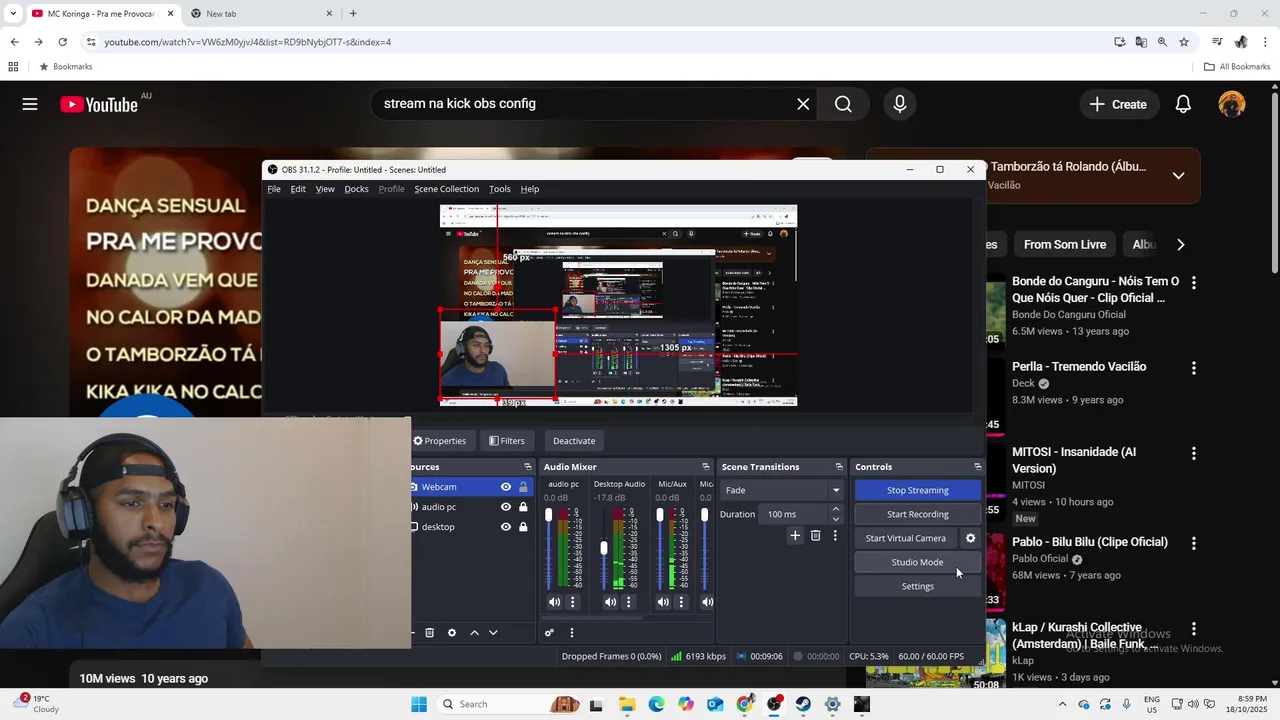Undock the Audio Mixer panel
1280x720 pixels.
click(706, 467)
